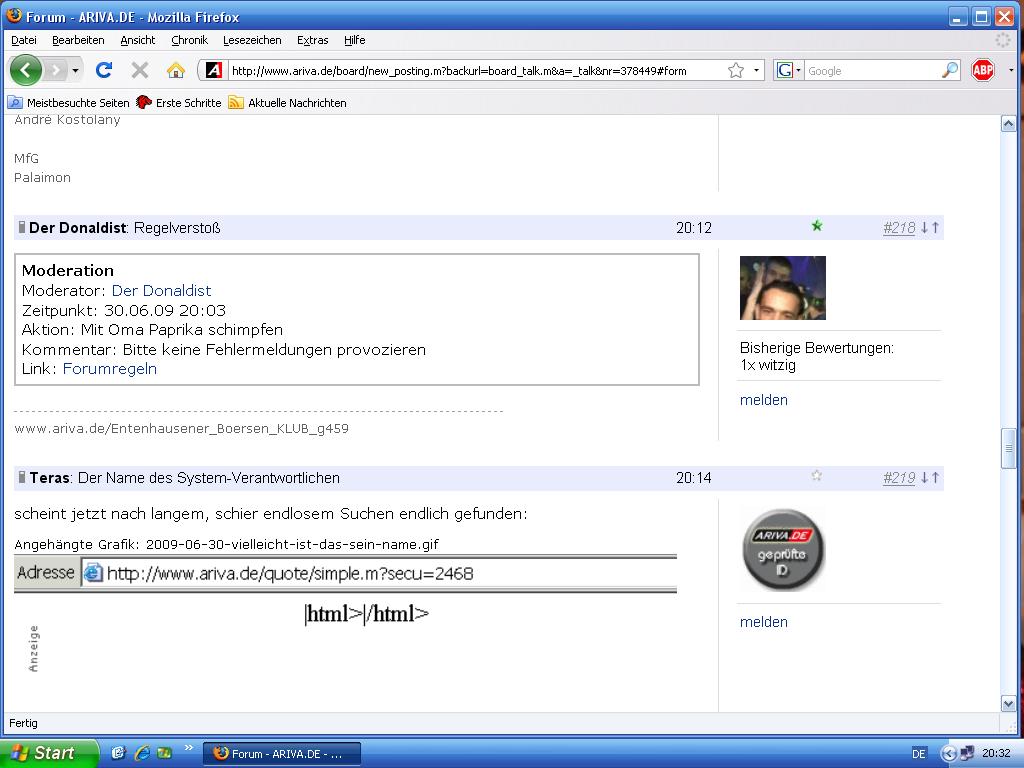Go to the home page icon
This screenshot has height=768, width=1024.
tap(176, 70)
